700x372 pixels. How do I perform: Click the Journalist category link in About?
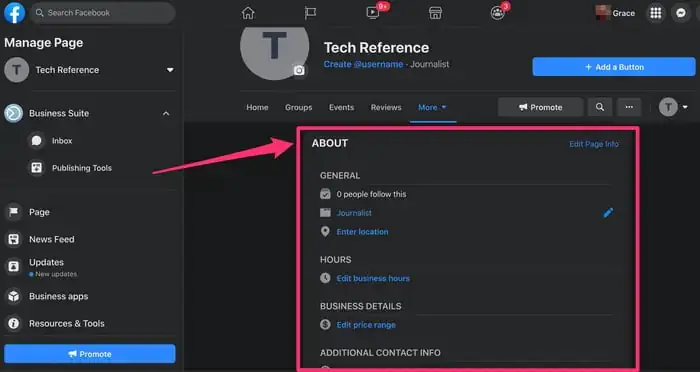click(x=354, y=213)
